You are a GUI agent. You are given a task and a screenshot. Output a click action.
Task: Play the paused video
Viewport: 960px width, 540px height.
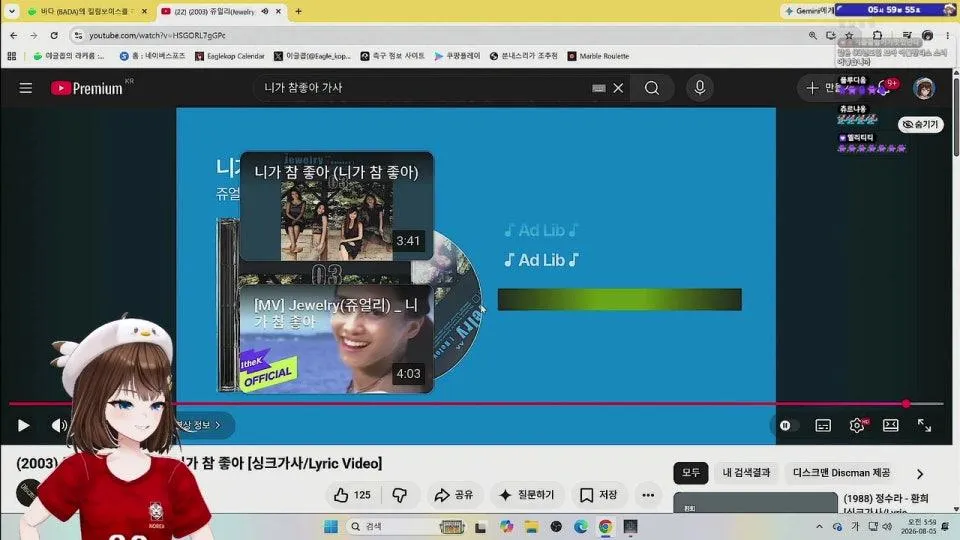pyautogui.click(x=23, y=425)
